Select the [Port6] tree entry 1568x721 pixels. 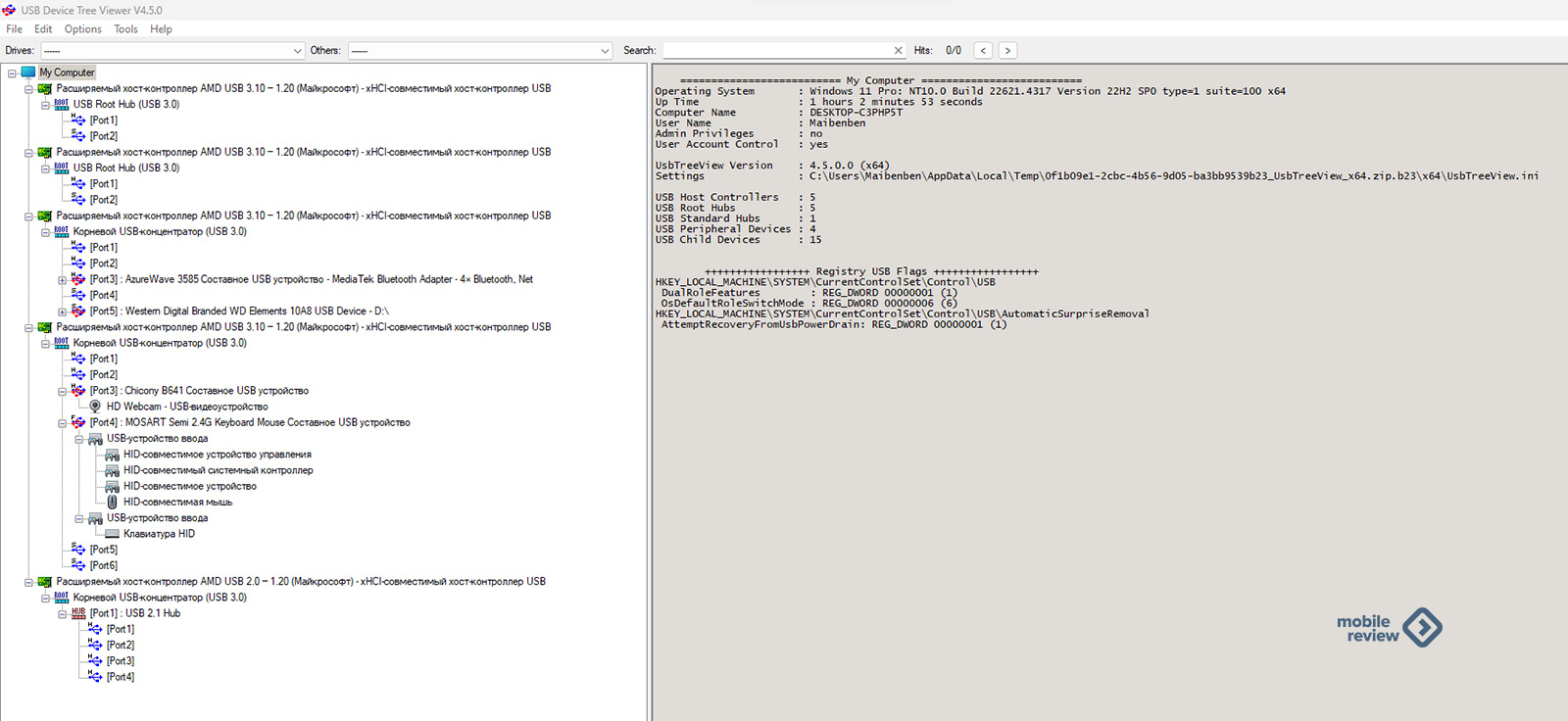tap(104, 566)
